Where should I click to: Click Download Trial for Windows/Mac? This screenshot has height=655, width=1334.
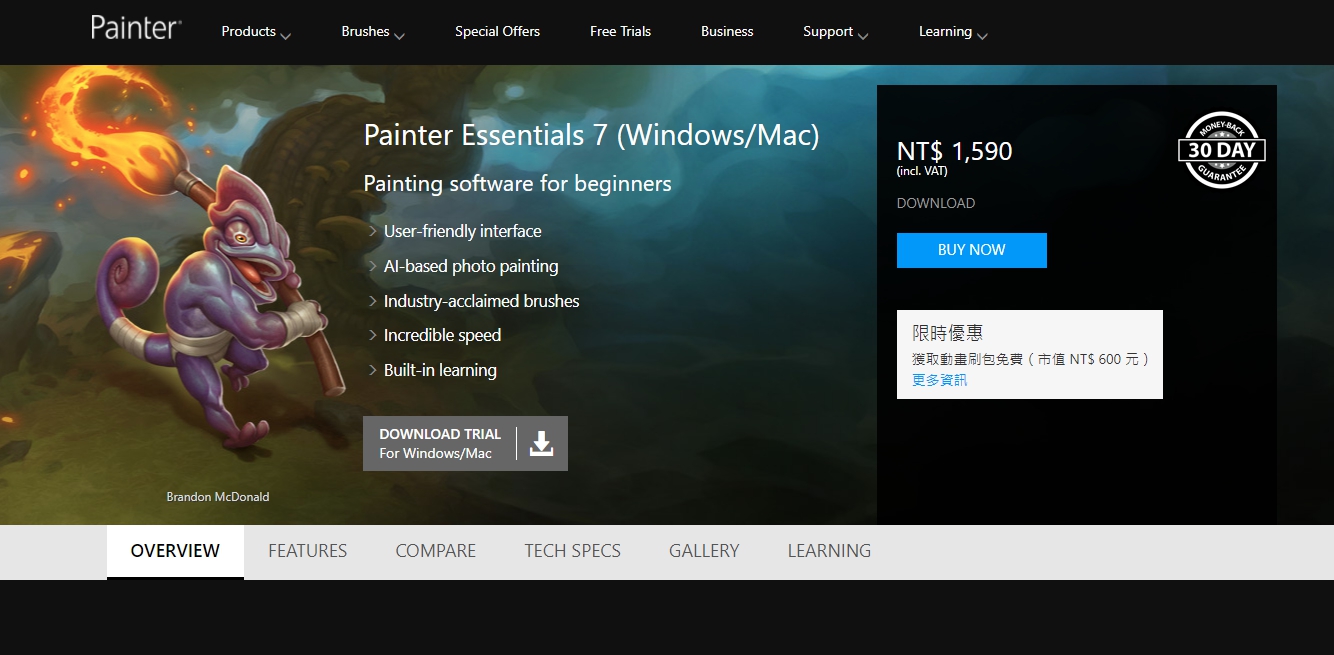tap(440, 443)
